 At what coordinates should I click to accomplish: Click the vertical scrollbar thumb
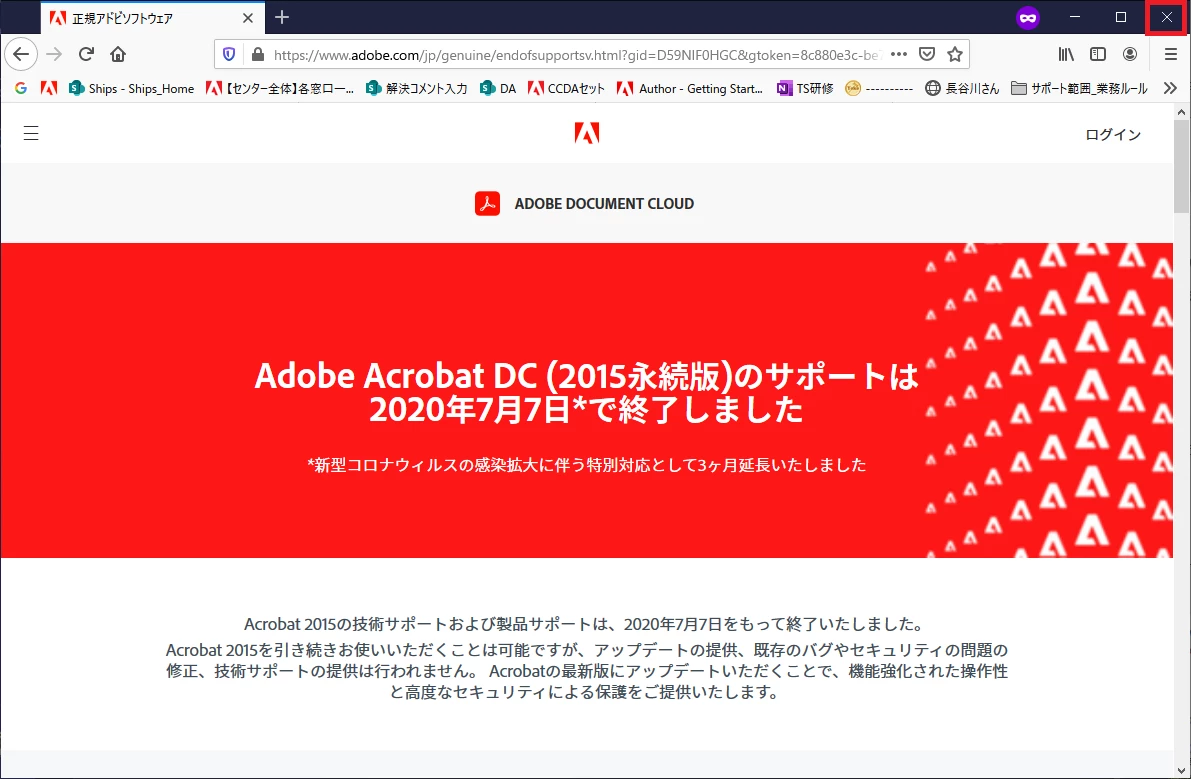click(x=1182, y=166)
